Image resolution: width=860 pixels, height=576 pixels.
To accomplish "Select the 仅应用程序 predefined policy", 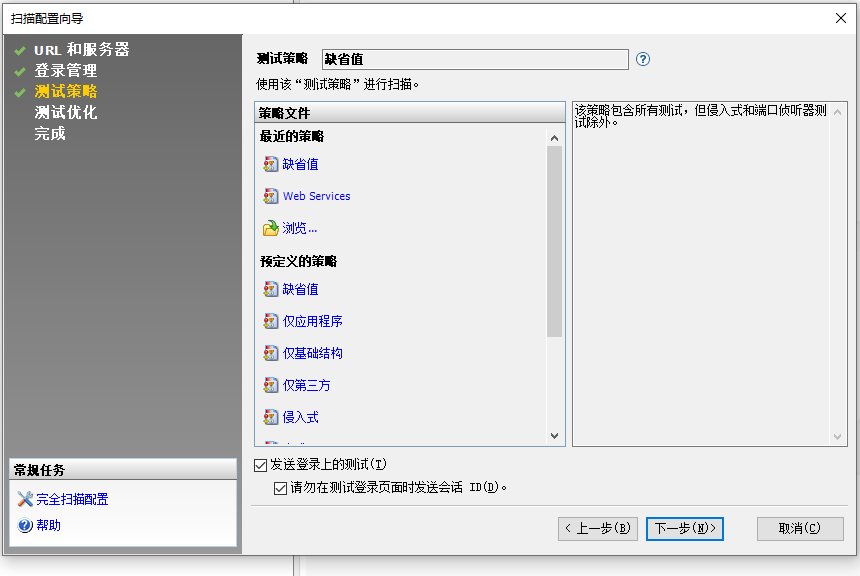I will (x=305, y=321).
